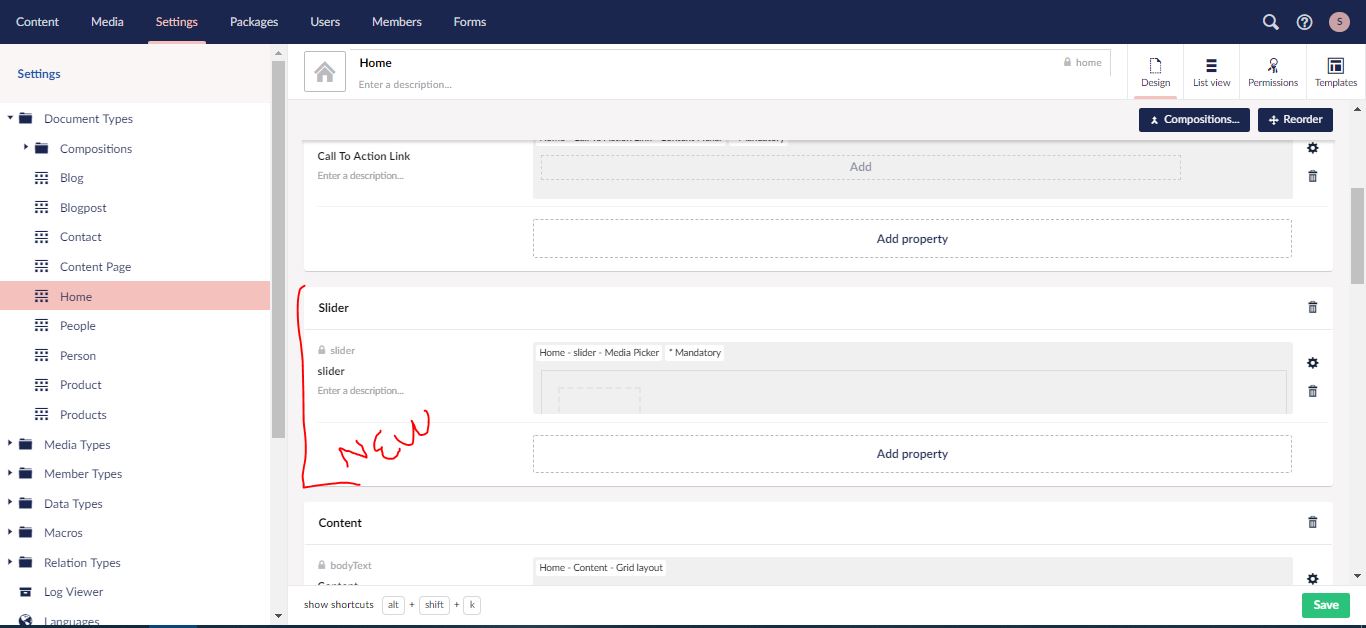Click the People document type icon

(41, 326)
